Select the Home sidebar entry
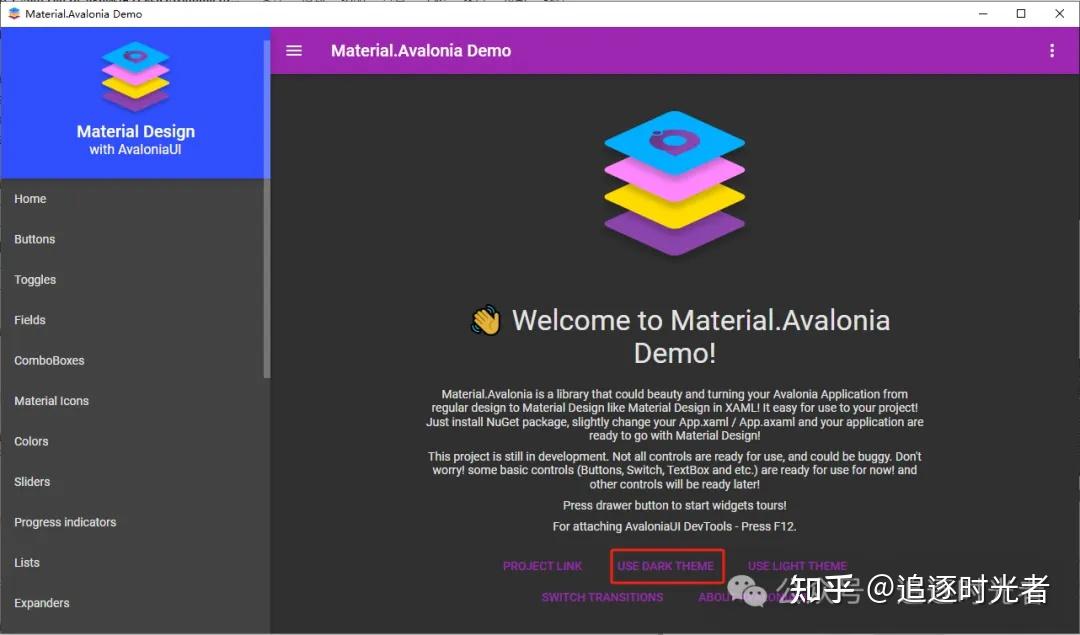Screen dimensions: 1080x635 pyautogui.click(x=30, y=198)
